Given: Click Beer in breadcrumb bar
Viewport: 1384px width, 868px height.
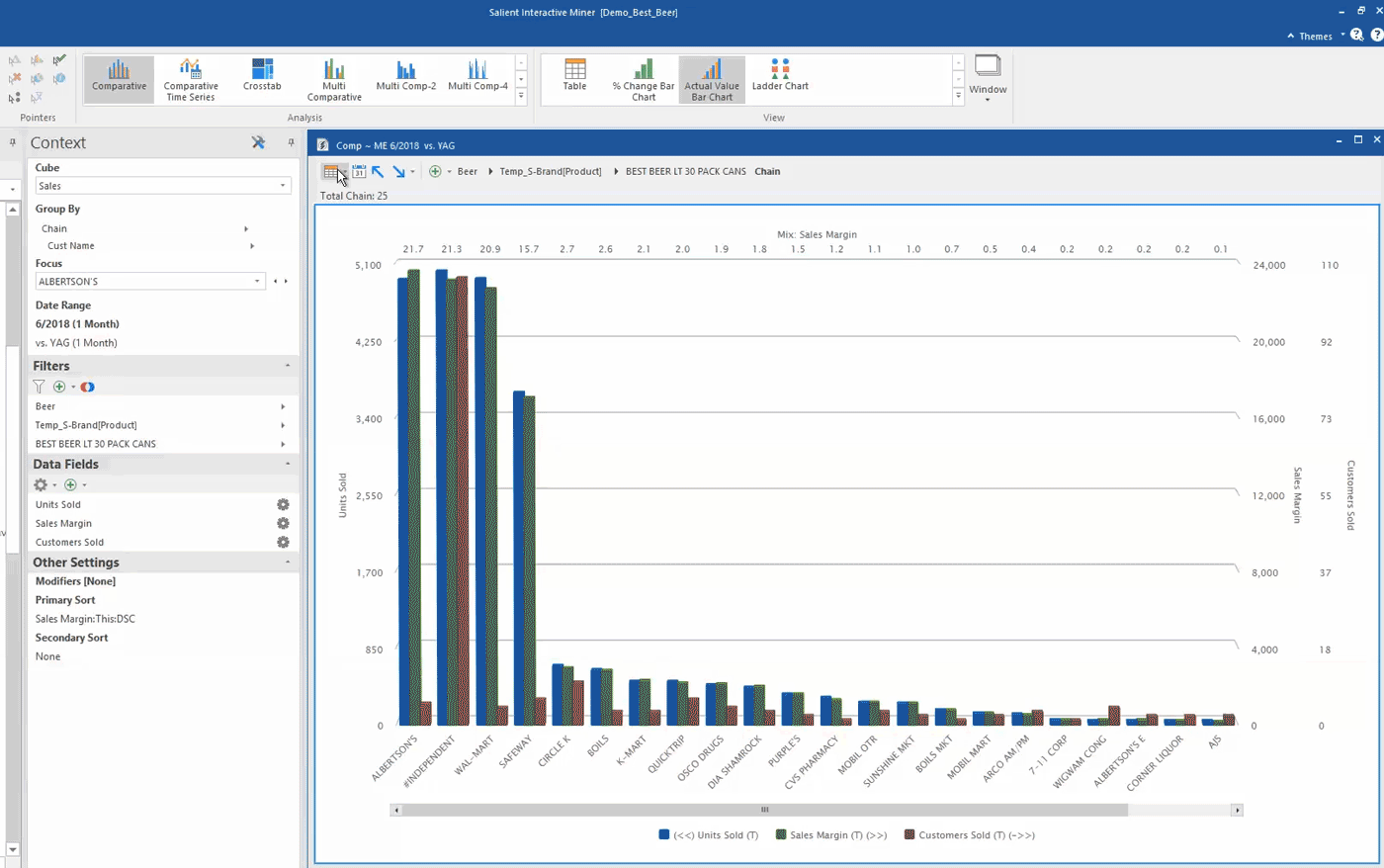Looking at the screenshot, I should (x=468, y=171).
